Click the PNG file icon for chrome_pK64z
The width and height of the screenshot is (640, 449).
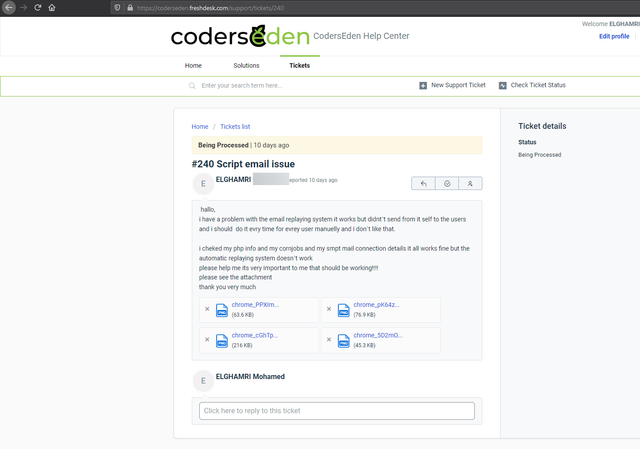tap(344, 310)
